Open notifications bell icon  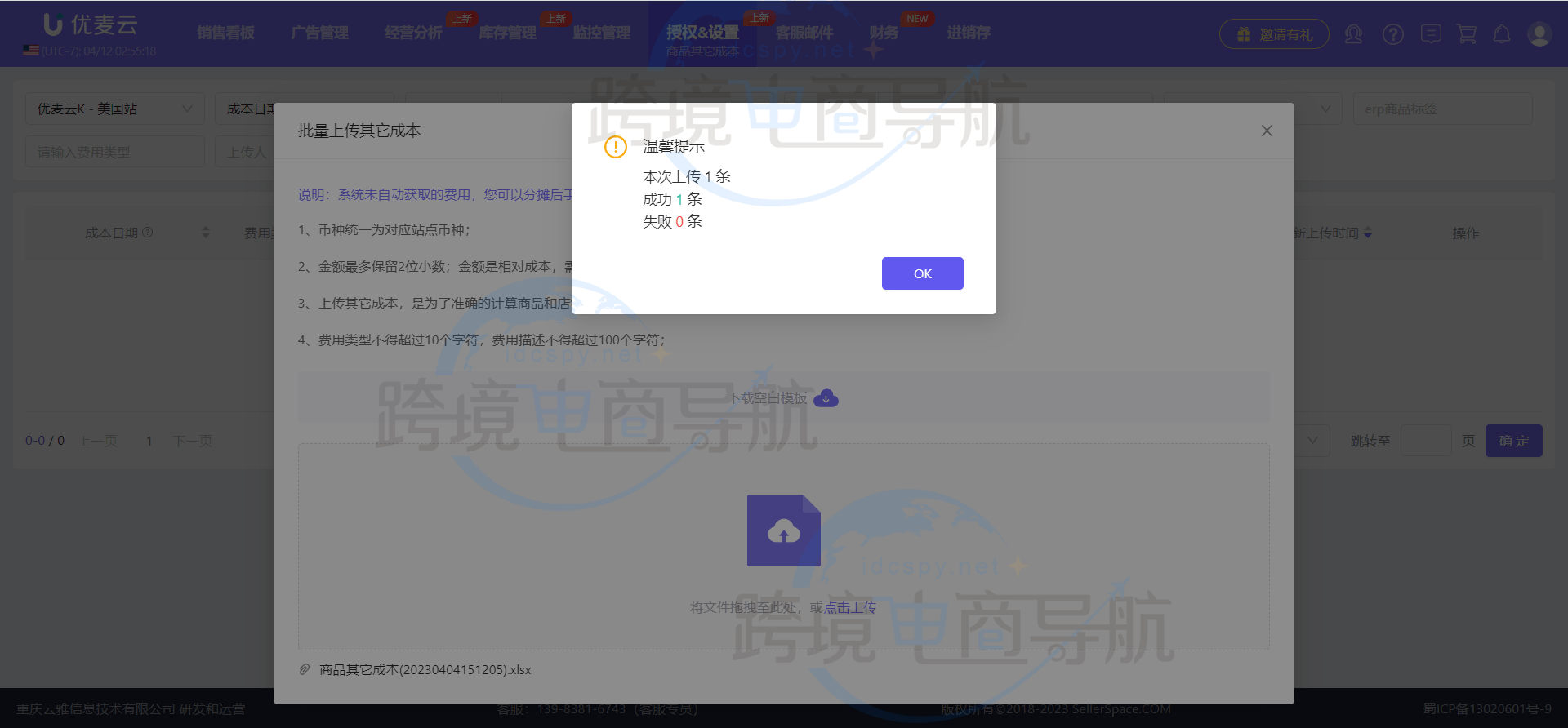pyautogui.click(x=1502, y=34)
